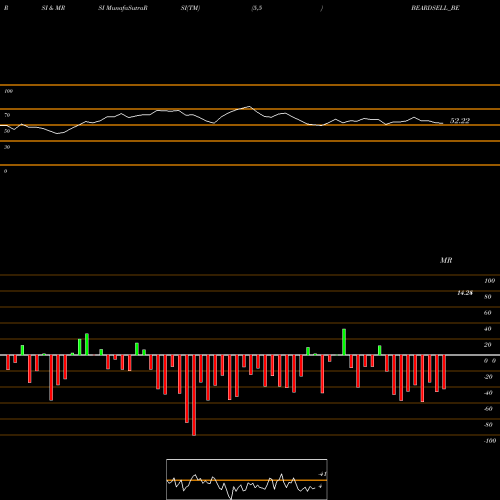The height and width of the screenshot is (500, 500).
Task: Click the tallest green MR bar near 40
Action: click(344, 342)
